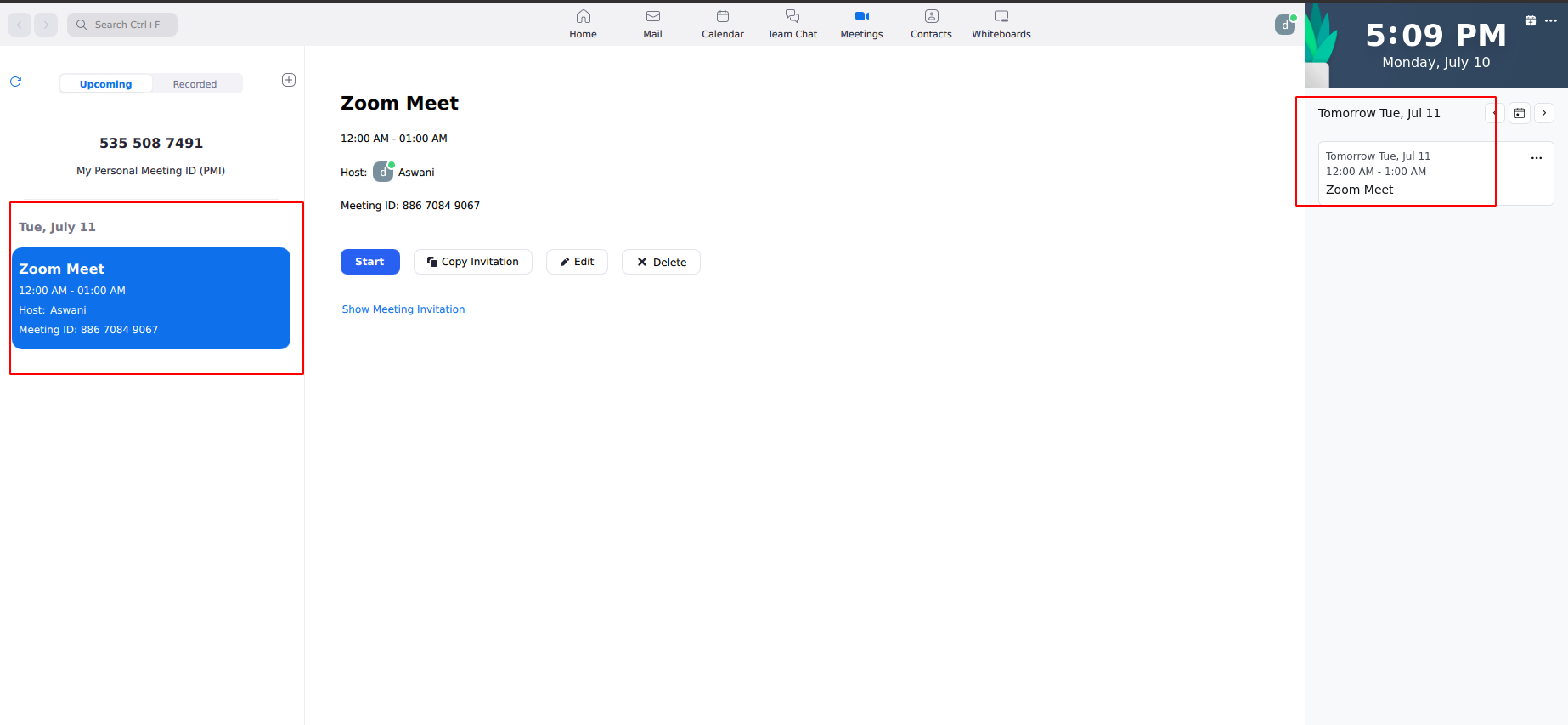Click the host avatar beside Aswani

pyautogui.click(x=383, y=172)
